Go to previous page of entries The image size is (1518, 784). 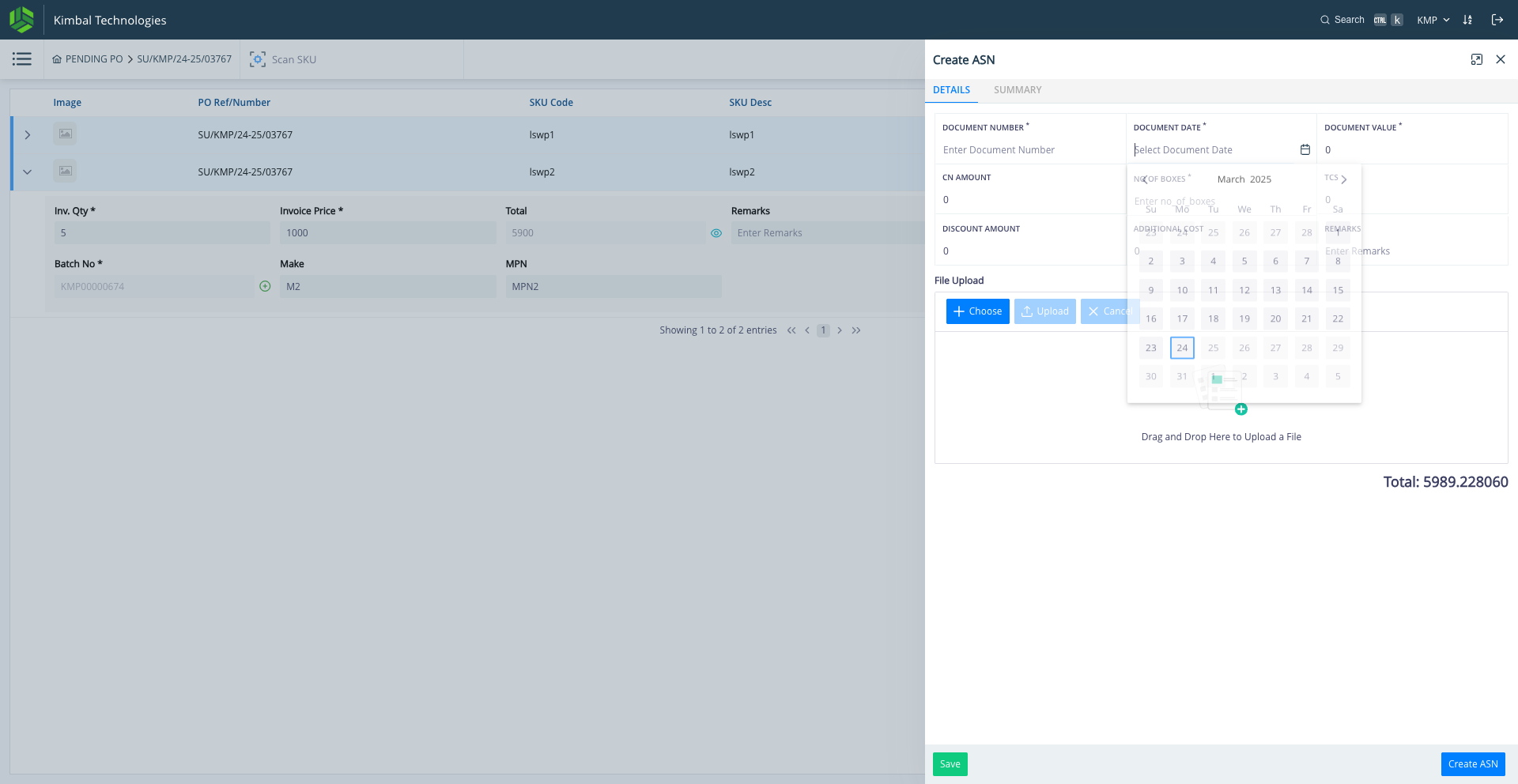pos(807,330)
